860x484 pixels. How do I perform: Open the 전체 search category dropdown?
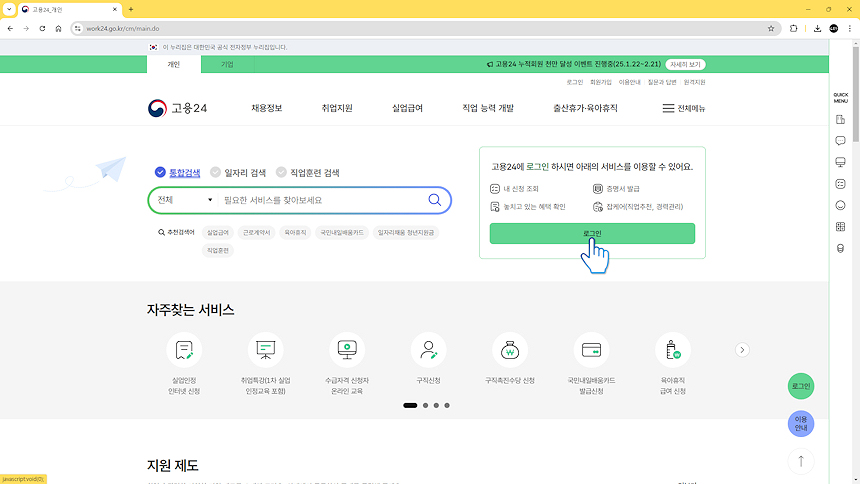184,200
